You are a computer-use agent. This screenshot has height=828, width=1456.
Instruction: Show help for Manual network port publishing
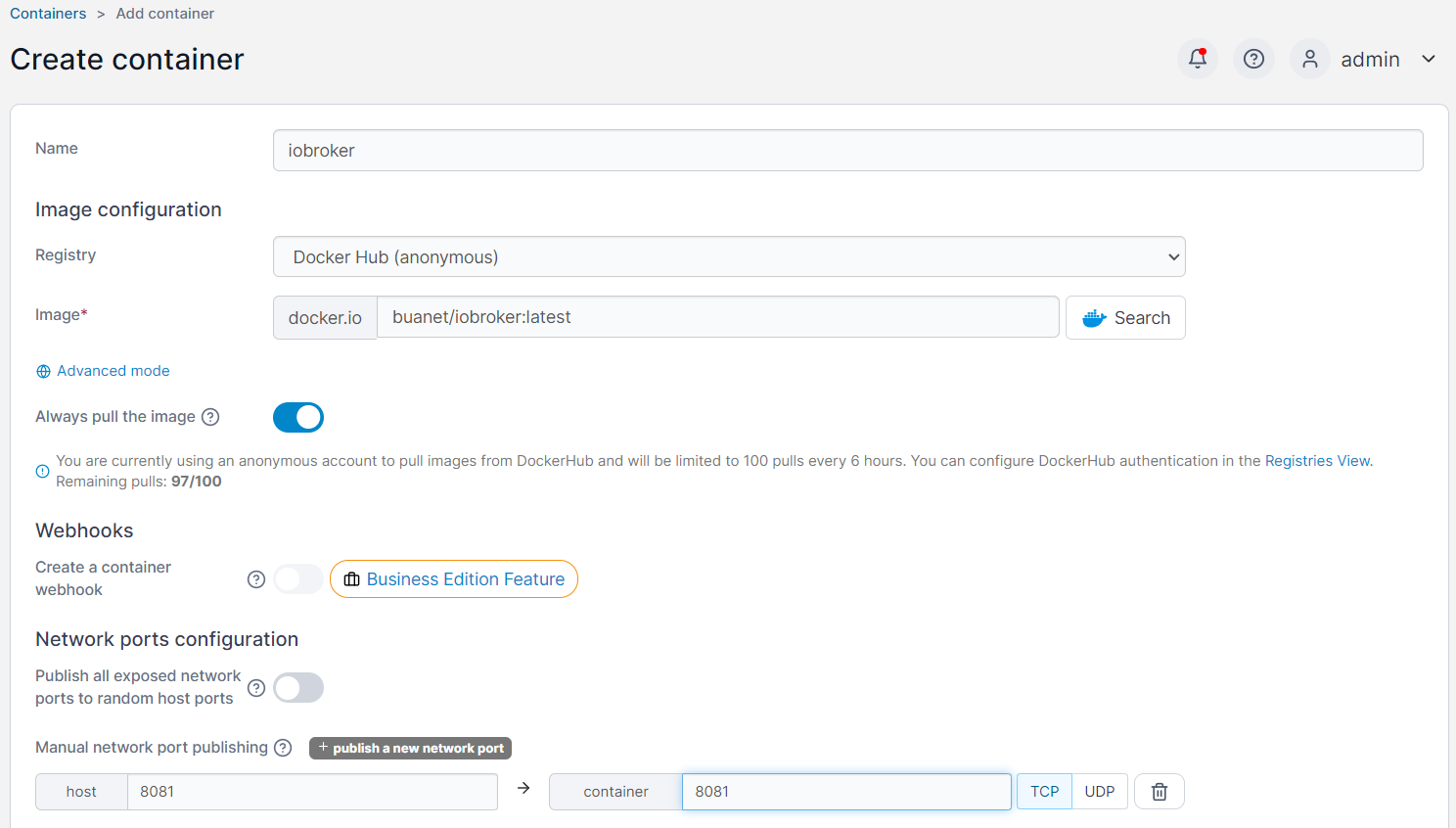[x=283, y=748]
